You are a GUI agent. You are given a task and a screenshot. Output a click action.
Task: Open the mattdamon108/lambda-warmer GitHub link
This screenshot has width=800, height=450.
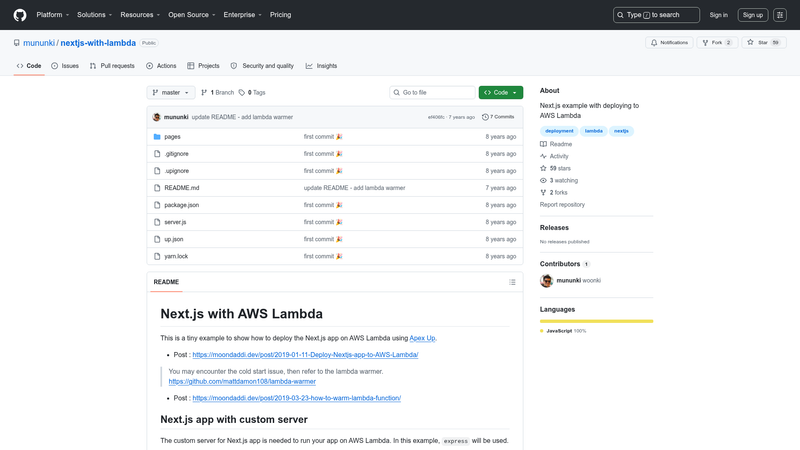[x=242, y=382]
